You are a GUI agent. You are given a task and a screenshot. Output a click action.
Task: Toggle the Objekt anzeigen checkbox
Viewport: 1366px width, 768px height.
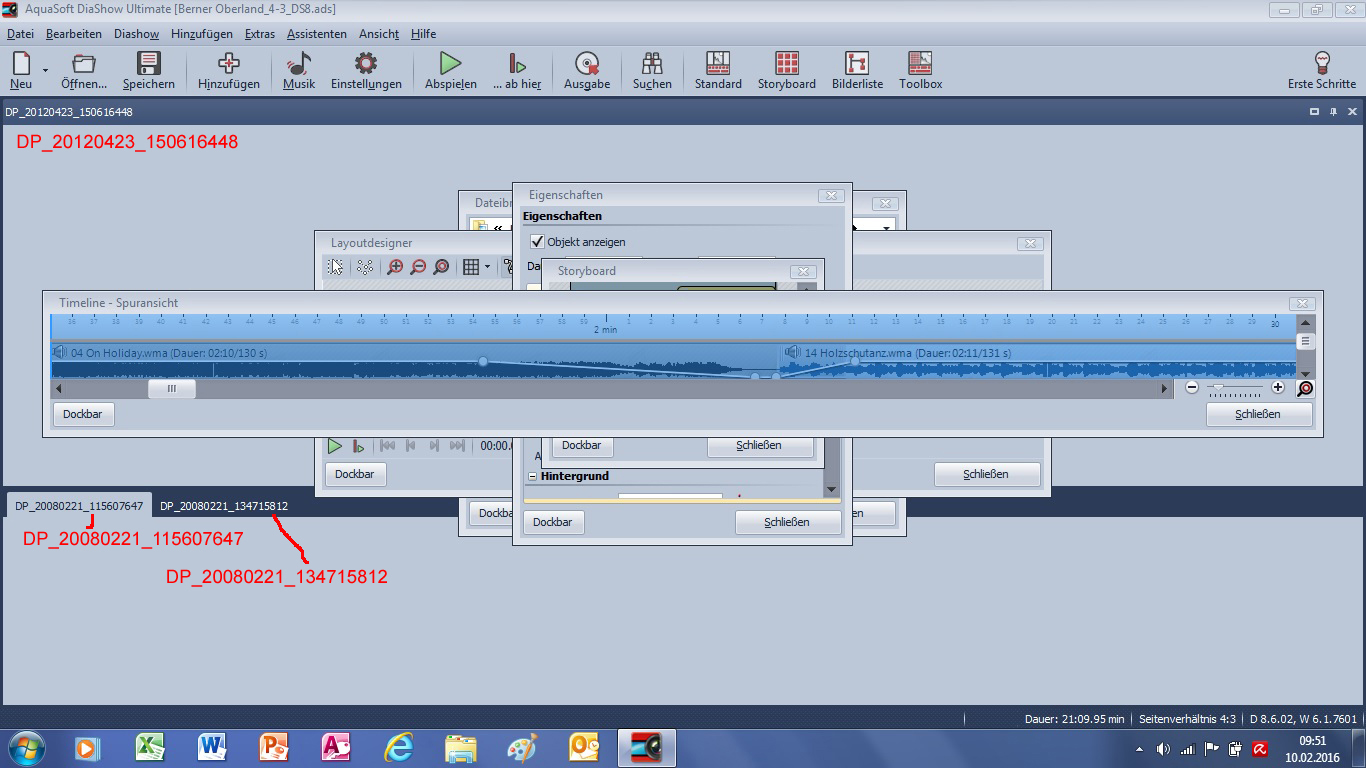[x=537, y=242]
